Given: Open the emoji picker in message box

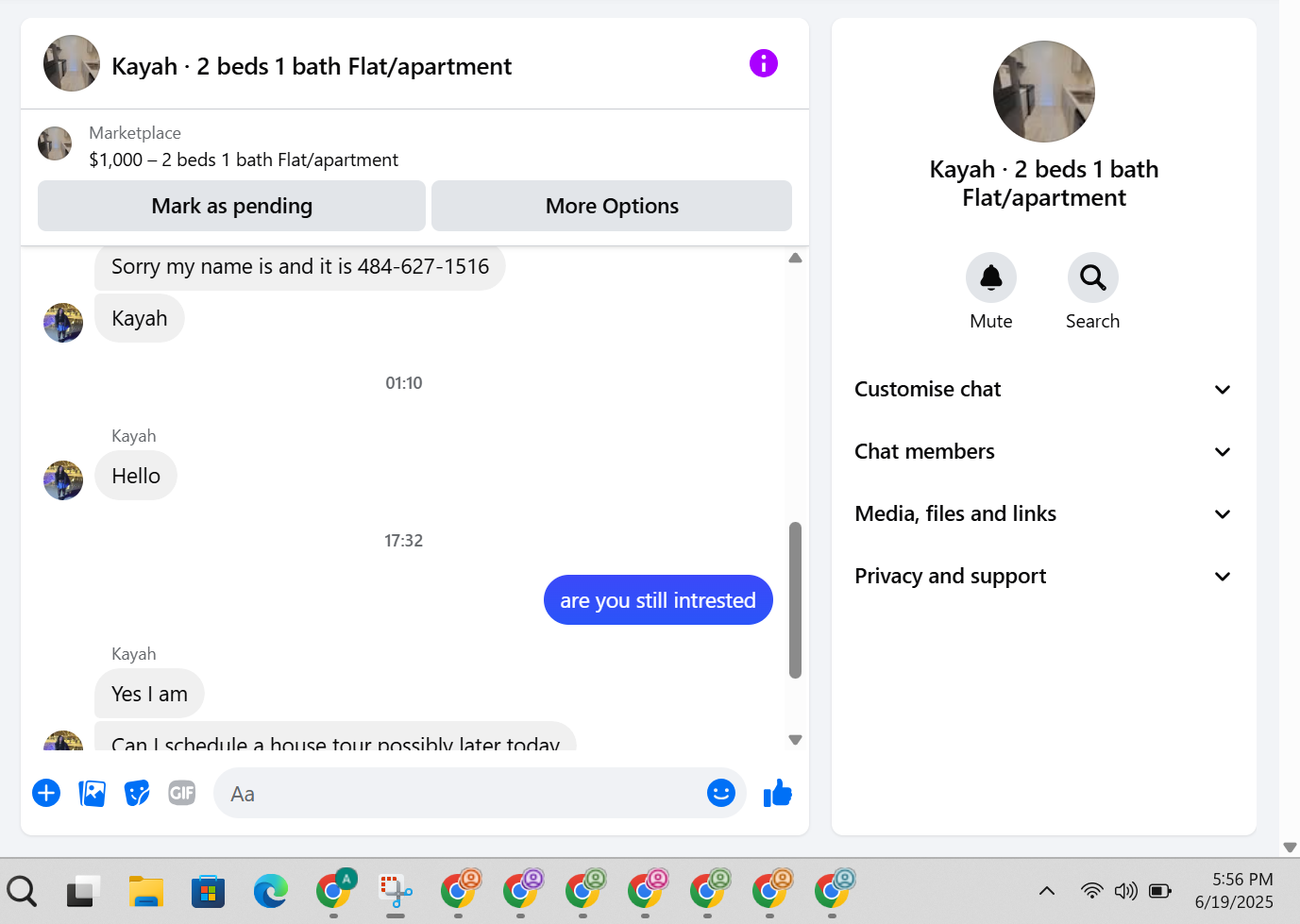Looking at the screenshot, I should point(721,793).
